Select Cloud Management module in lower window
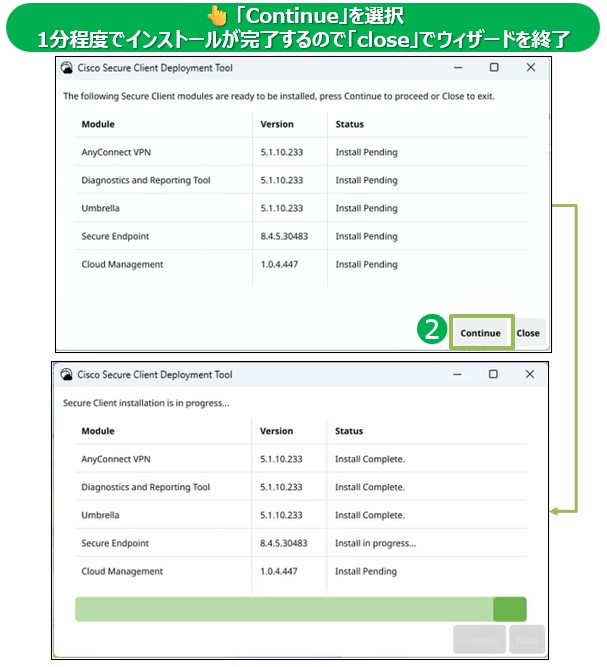This screenshot has height=667, width=607. (x=301, y=571)
